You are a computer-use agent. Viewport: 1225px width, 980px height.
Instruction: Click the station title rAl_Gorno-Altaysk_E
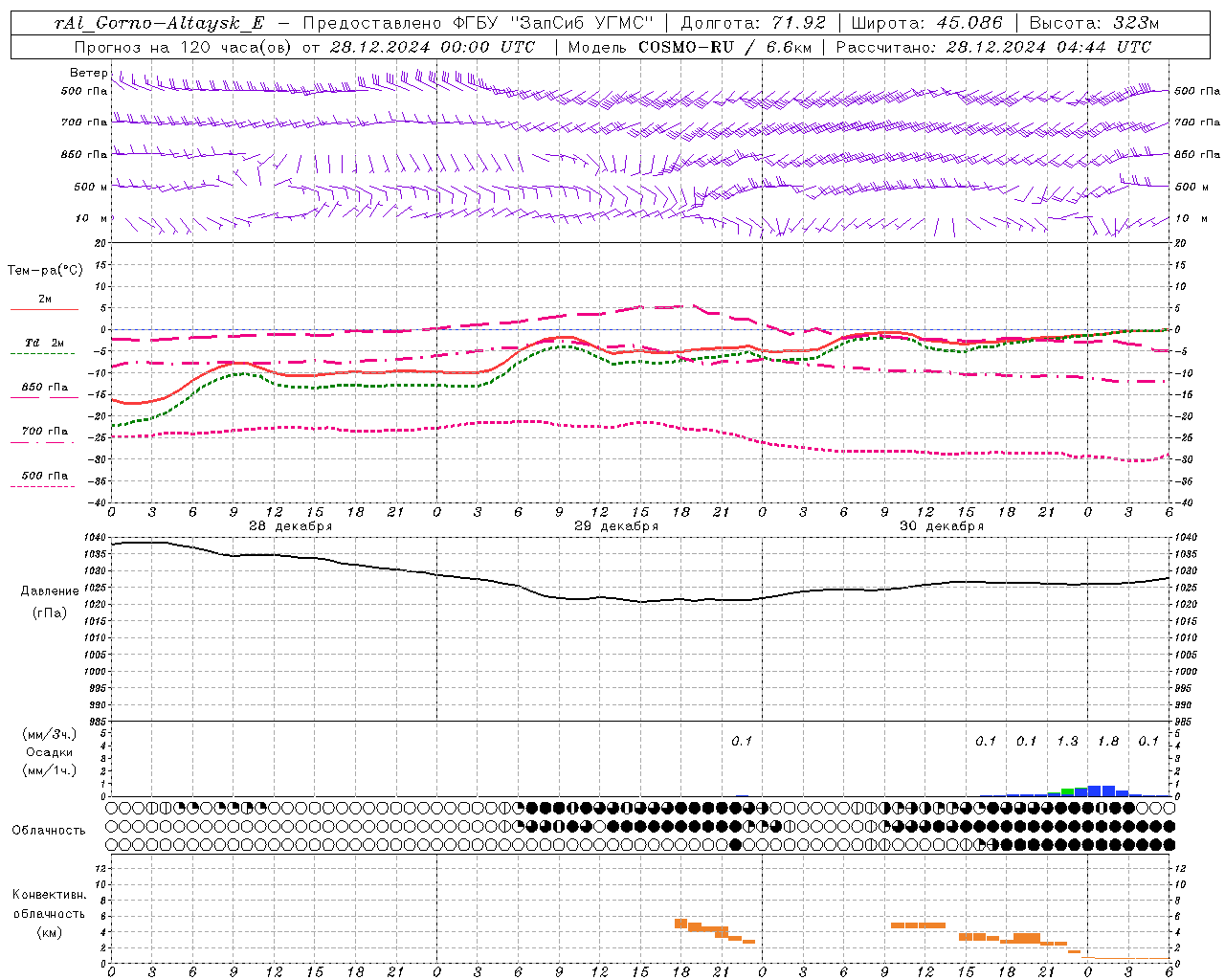coord(159,23)
